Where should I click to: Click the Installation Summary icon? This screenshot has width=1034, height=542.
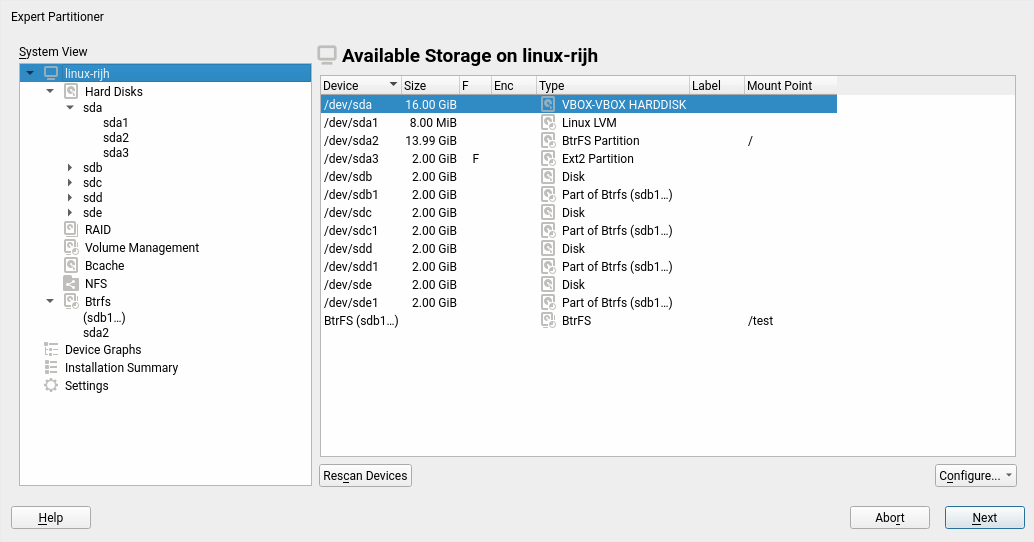(x=51, y=368)
